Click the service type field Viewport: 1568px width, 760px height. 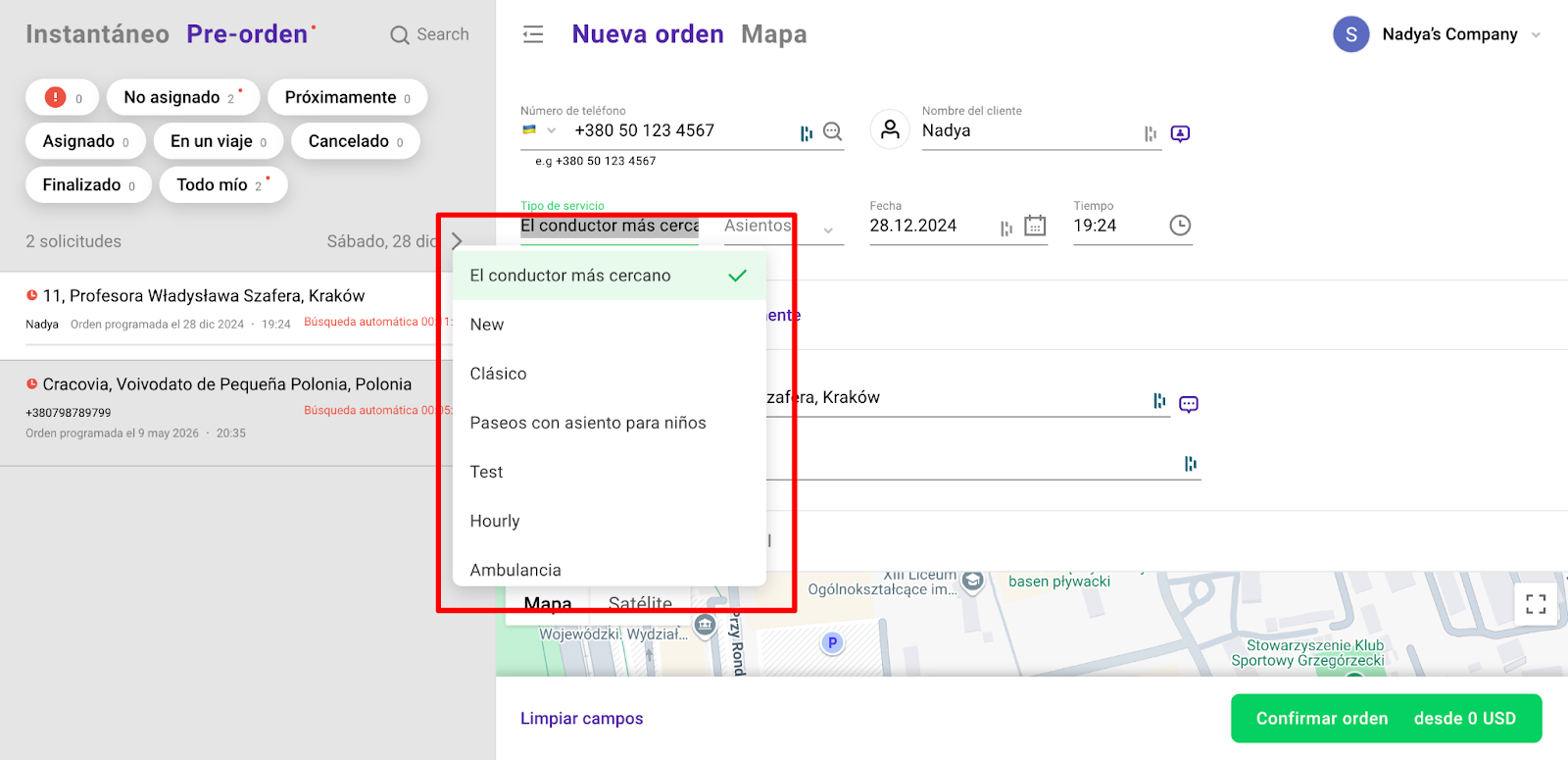pos(610,226)
